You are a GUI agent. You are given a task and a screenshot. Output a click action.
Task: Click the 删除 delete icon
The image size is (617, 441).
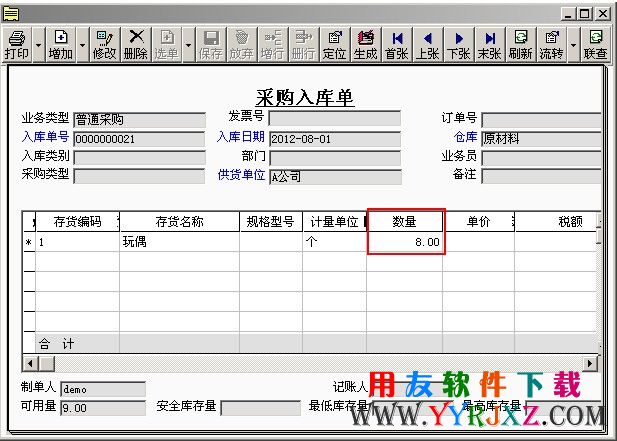(x=136, y=45)
